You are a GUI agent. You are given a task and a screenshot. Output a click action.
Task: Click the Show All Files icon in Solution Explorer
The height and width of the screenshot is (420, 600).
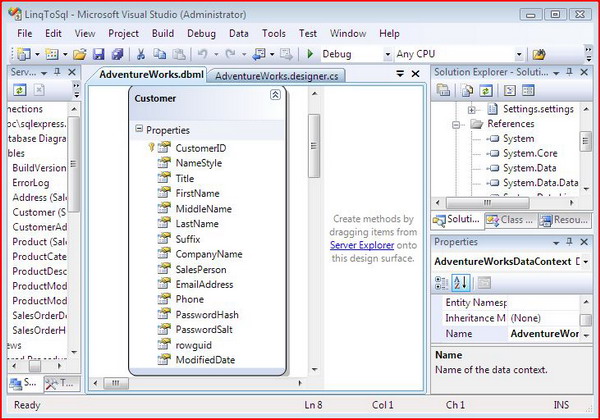coord(467,90)
